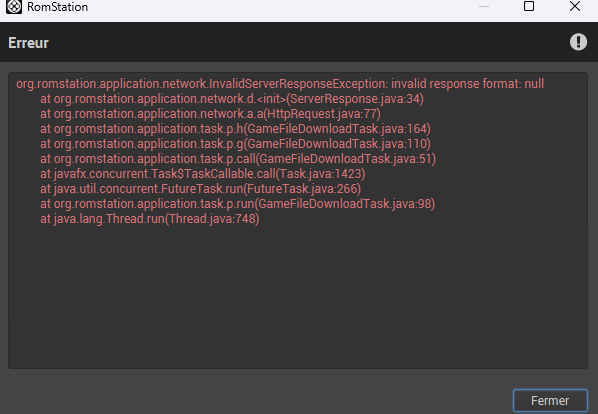Click the Erreur heading text
The height and width of the screenshot is (414, 598).
click(29, 43)
